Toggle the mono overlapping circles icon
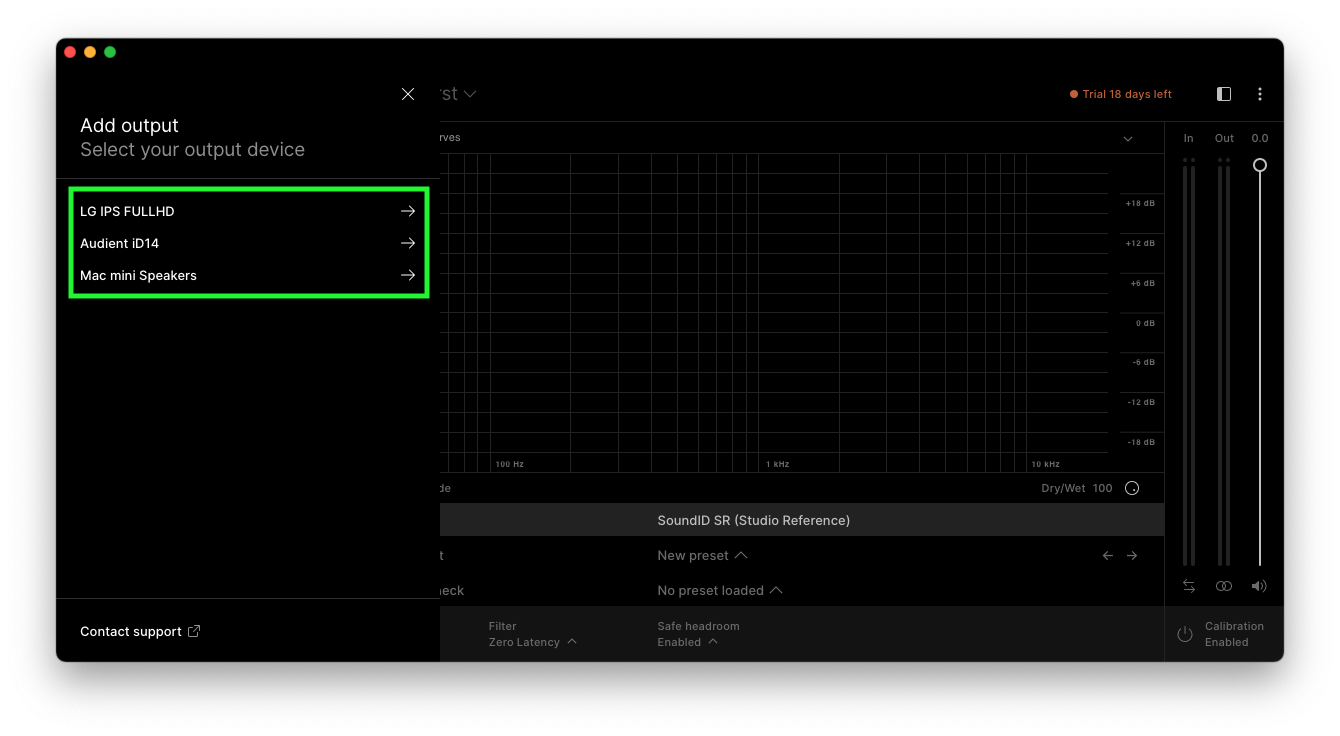 [x=1224, y=586]
